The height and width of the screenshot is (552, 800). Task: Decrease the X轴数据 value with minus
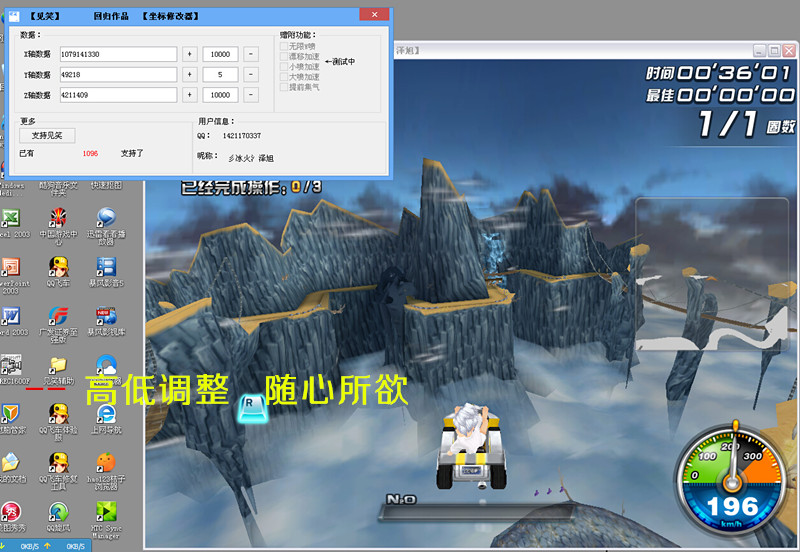(x=251, y=54)
